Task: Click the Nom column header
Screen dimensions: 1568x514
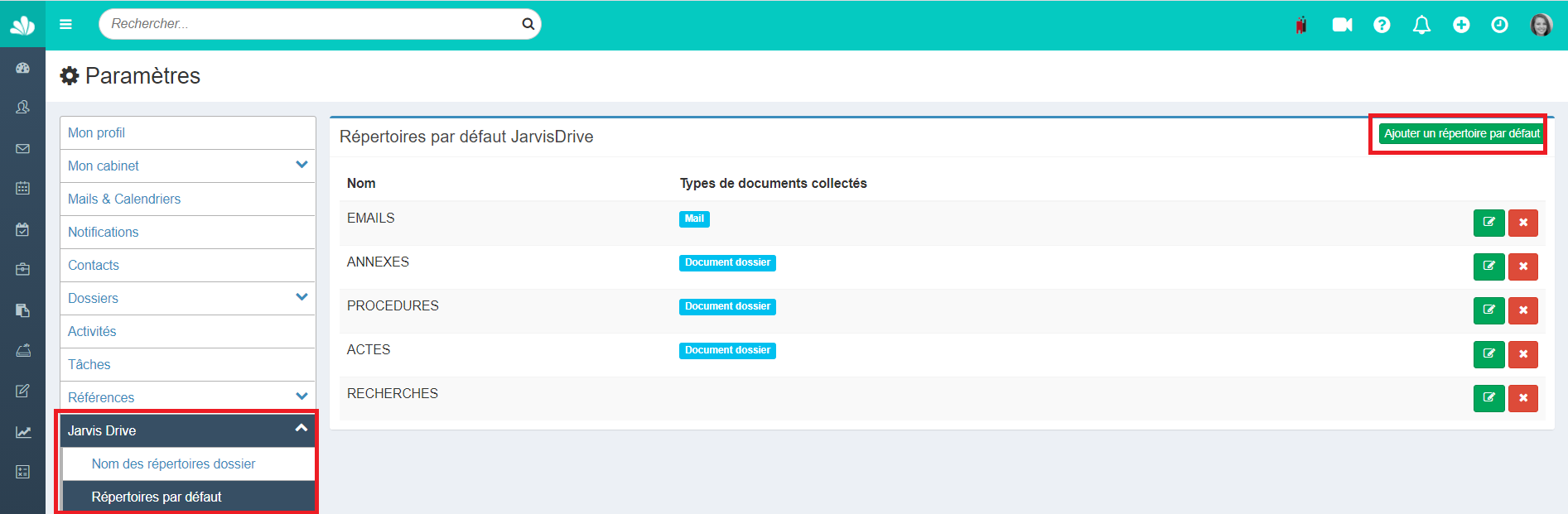Action: [361, 183]
